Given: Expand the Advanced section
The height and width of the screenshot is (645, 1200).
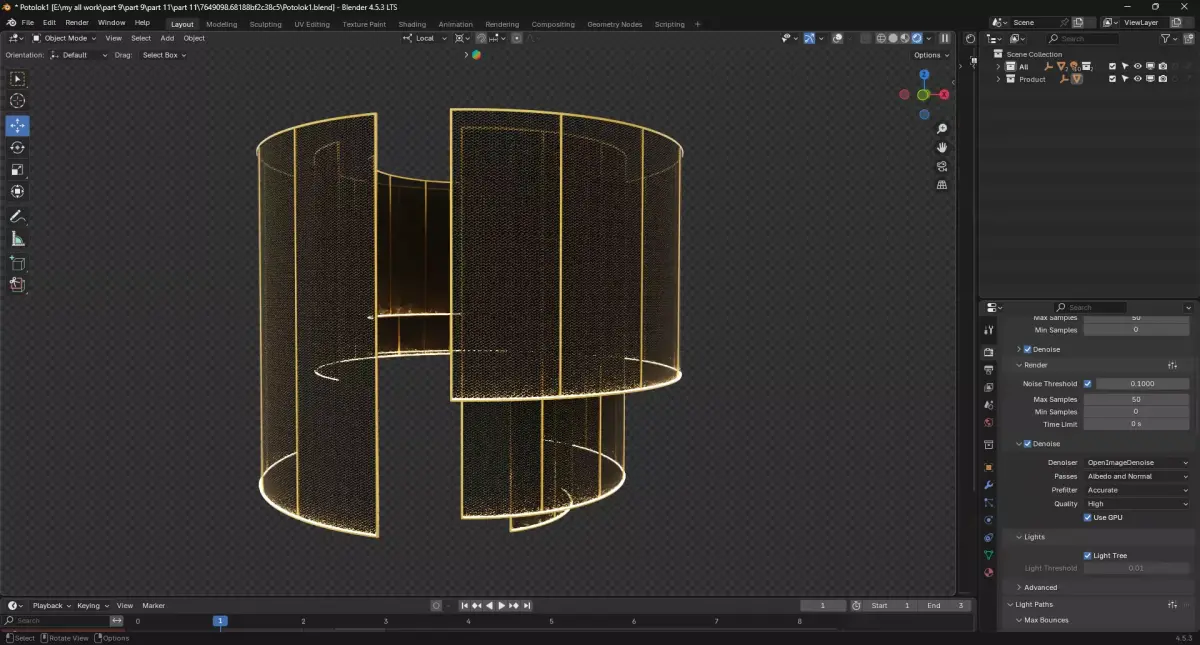Looking at the screenshot, I should [1039, 588].
